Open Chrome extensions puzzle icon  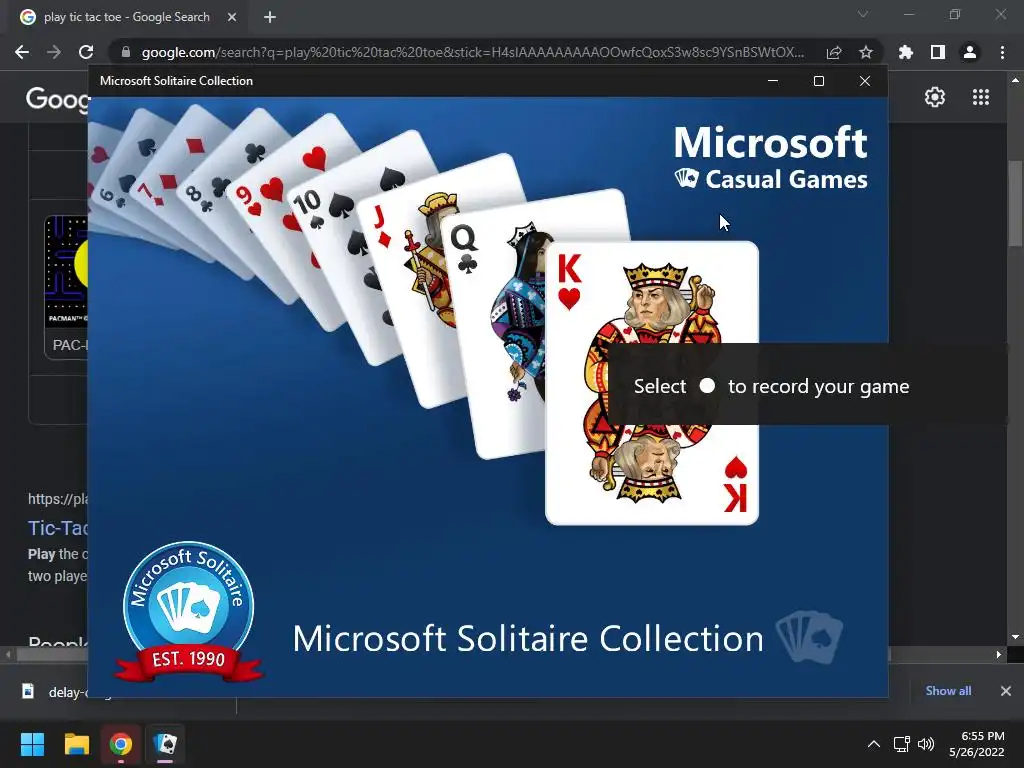tap(906, 52)
